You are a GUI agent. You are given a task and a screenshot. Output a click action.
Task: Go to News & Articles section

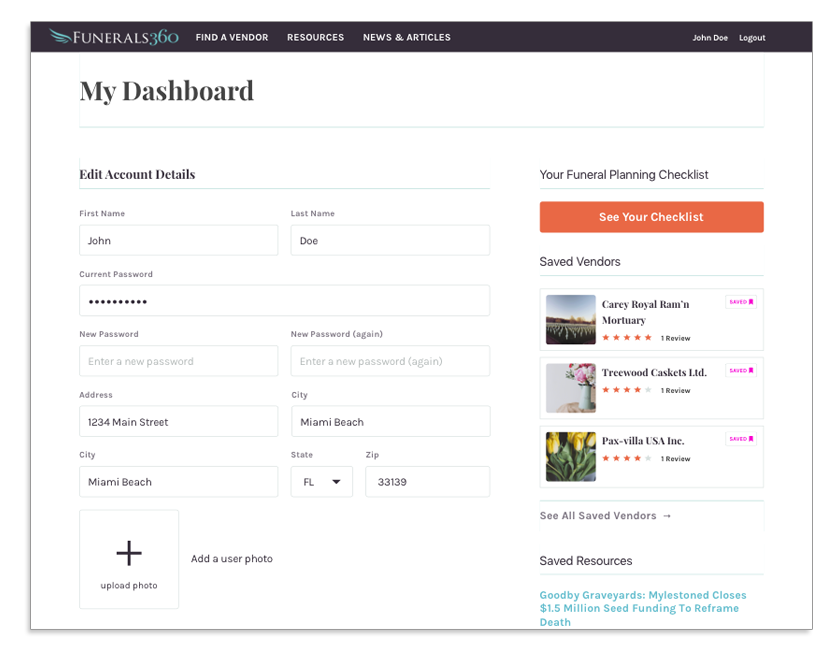coord(406,37)
